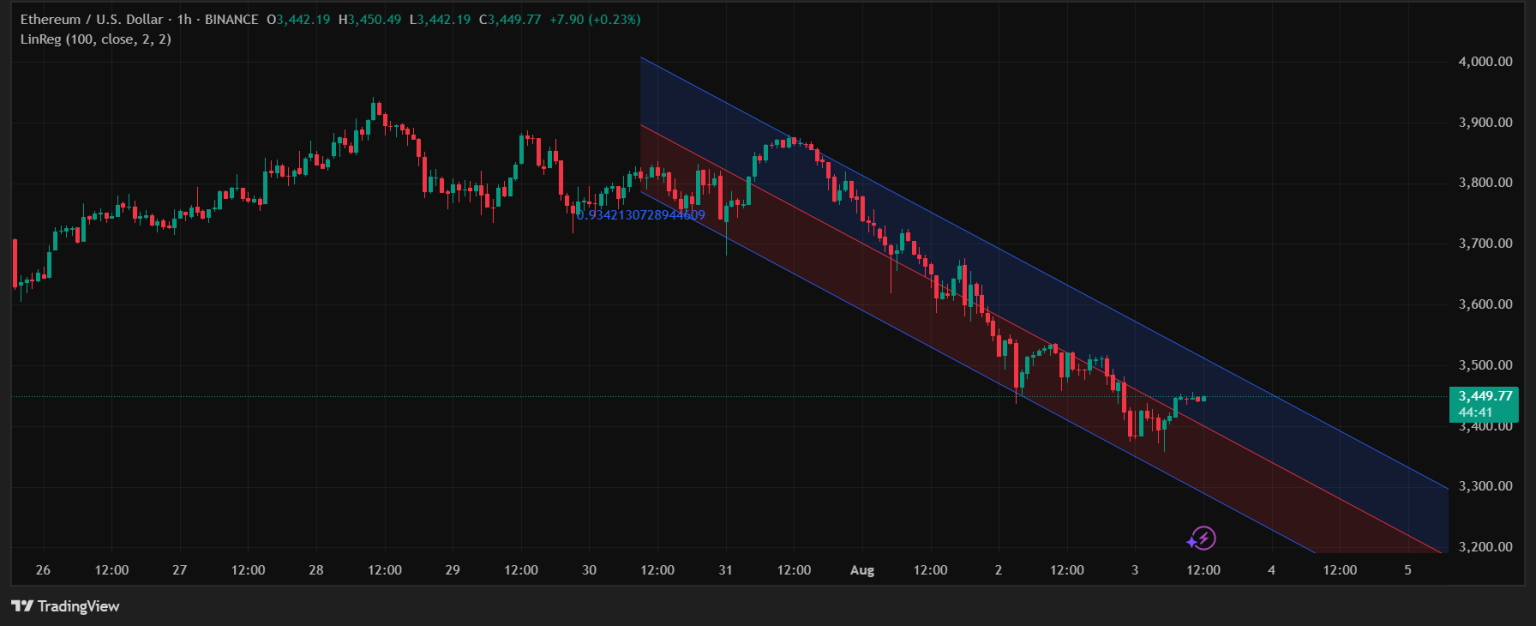Viewport: 1536px width, 626px height.
Task: Click the date label 31 on time axis
Action: 726,571
